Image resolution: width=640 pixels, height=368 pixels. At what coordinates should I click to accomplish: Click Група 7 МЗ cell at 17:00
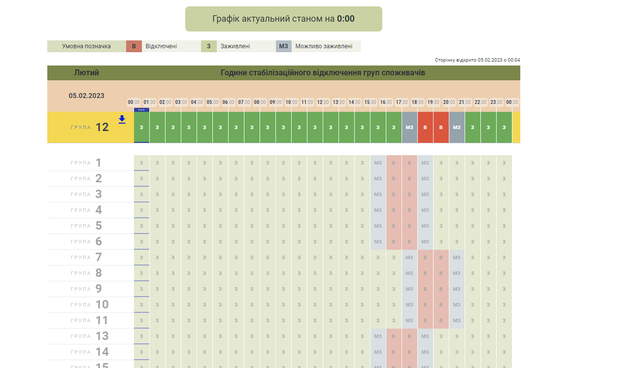pyautogui.click(x=409, y=257)
